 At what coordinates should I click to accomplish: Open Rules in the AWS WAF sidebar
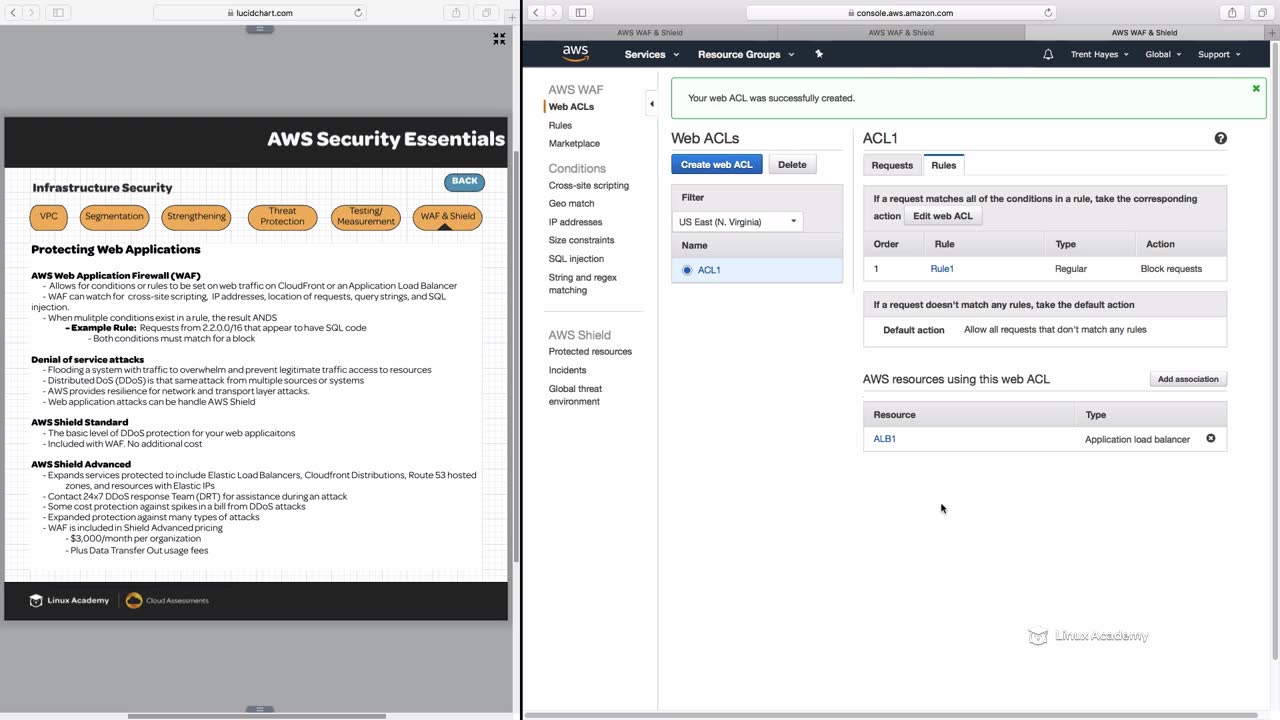click(x=560, y=126)
